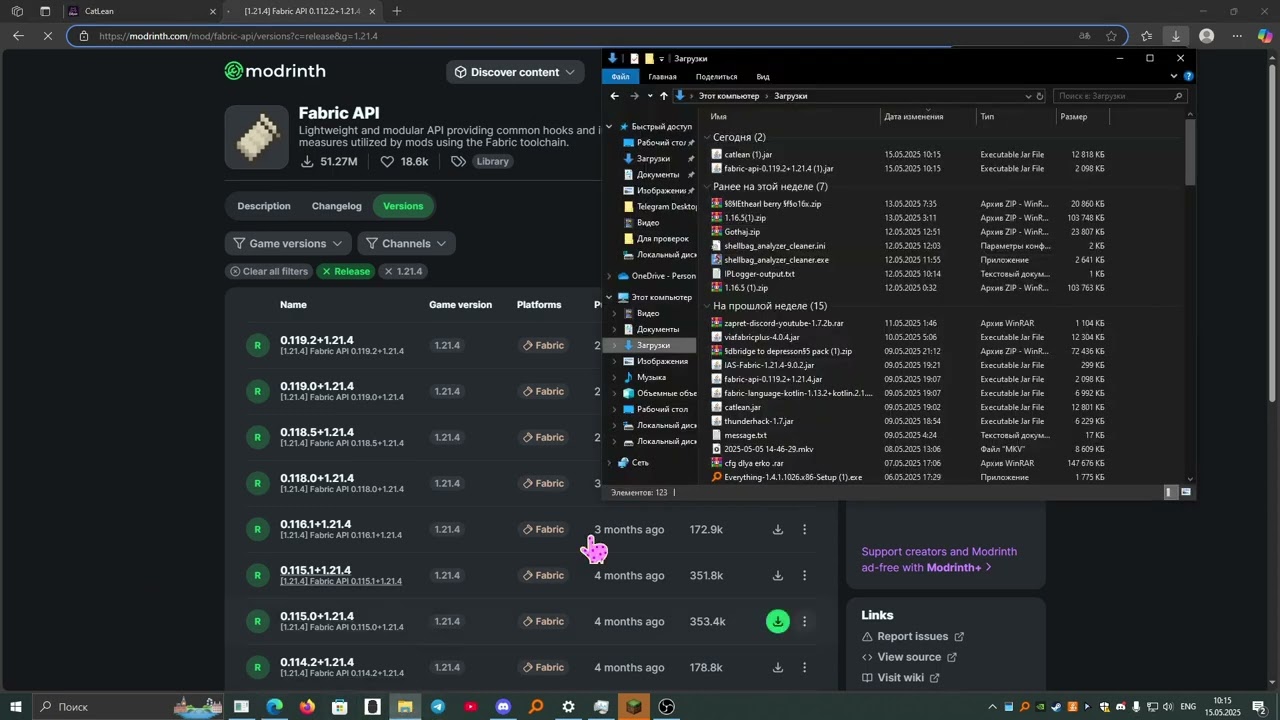1280x720 pixels.
Task: Collapse the 'Ранее на этой неделе (7)' group
Action: [708, 187]
